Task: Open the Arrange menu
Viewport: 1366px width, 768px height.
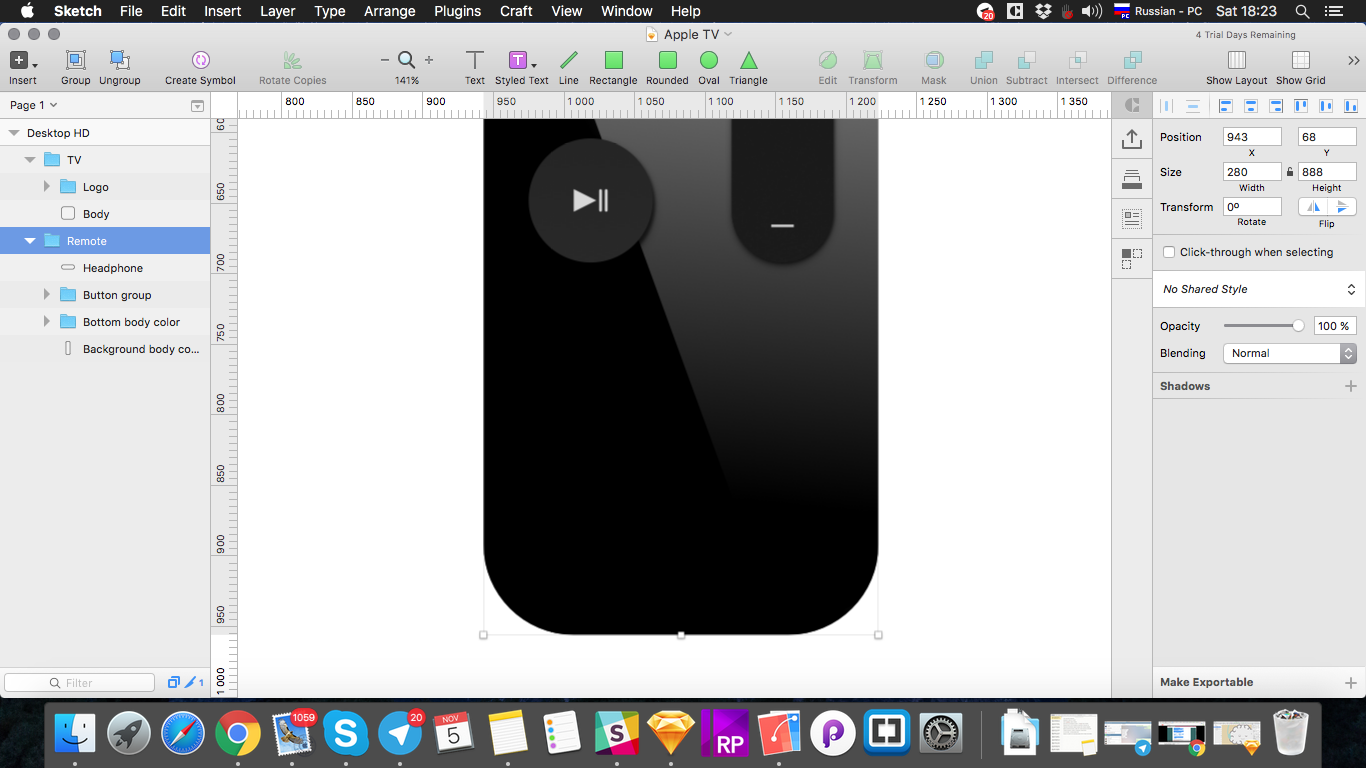Action: click(x=389, y=11)
